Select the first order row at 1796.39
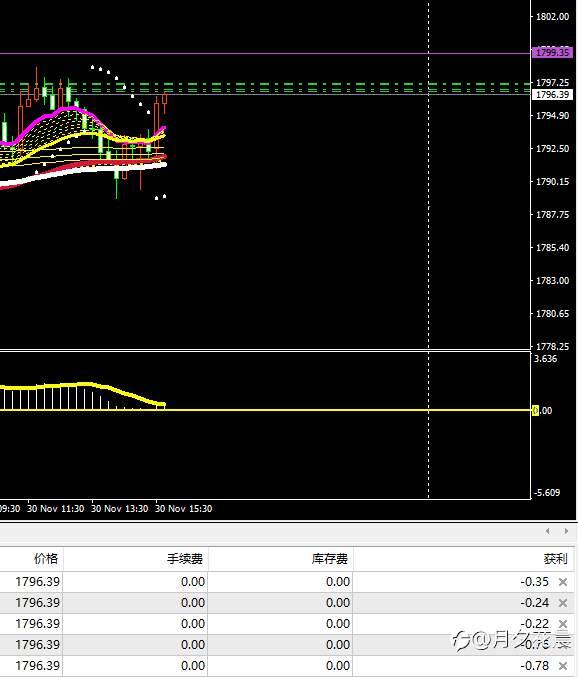578x677 pixels. coord(289,582)
